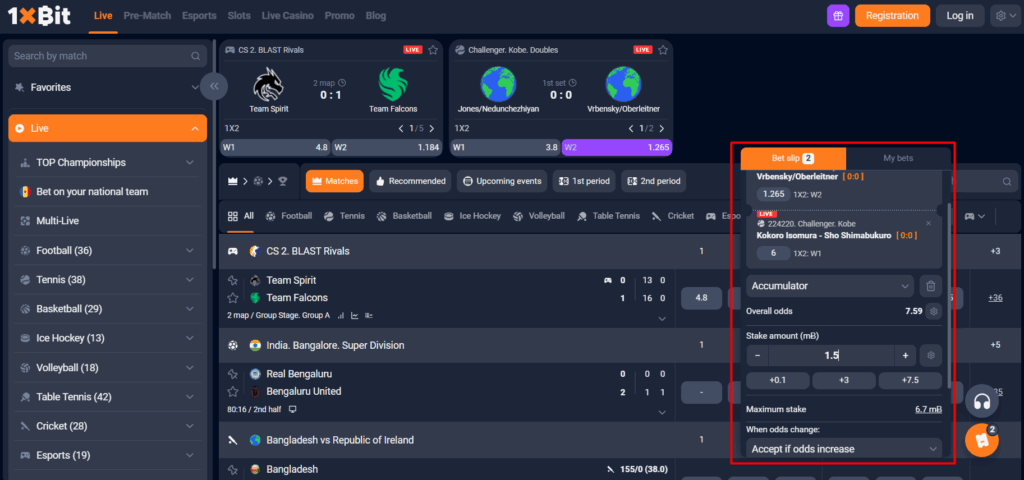Filter matches by Volleyball sport
Screen dimensions: 1024x480
pos(539,216)
